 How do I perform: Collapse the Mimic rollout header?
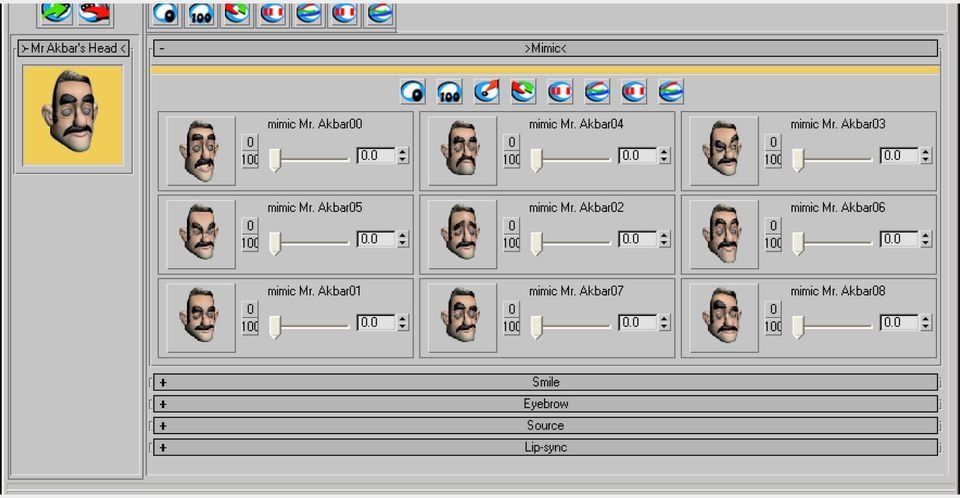[544, 48]
